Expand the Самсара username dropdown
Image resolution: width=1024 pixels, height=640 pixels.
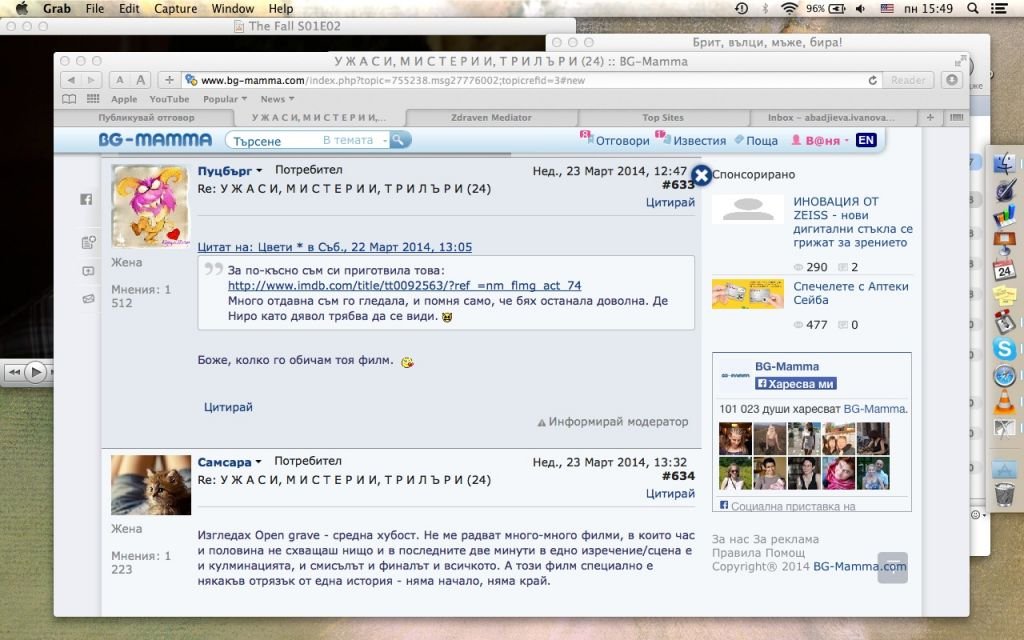258,462
